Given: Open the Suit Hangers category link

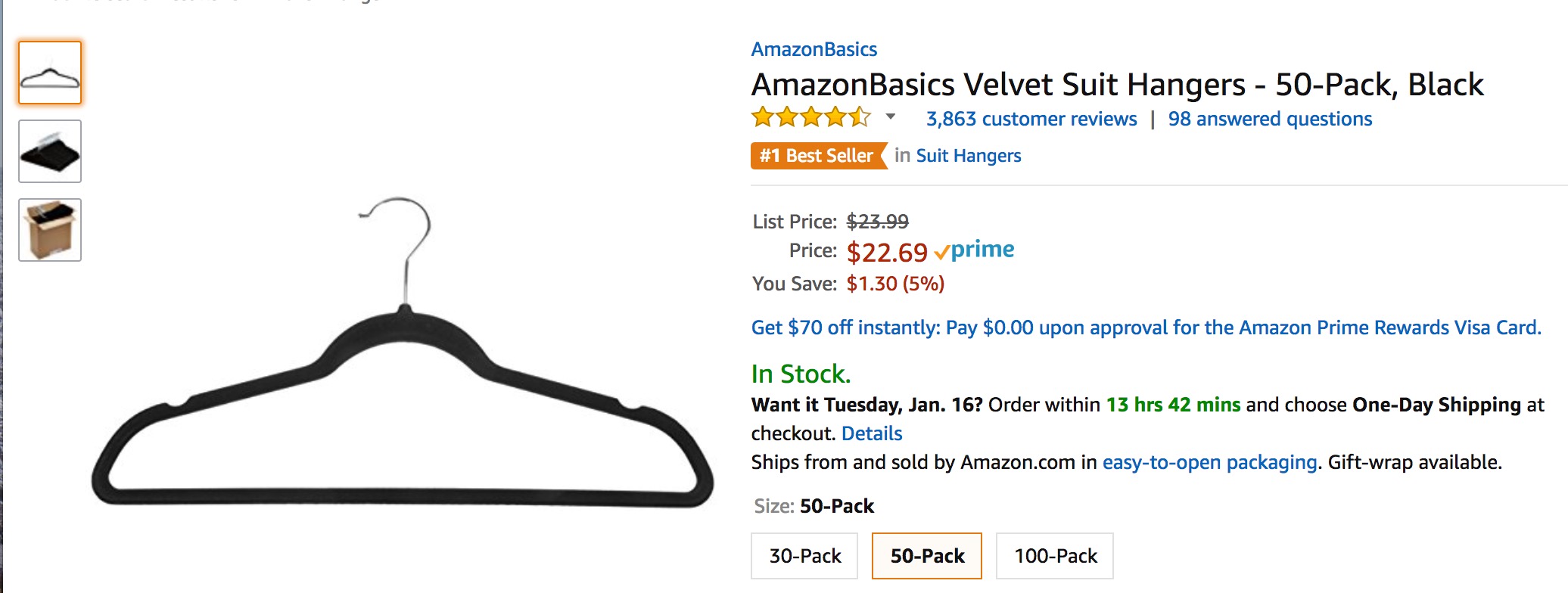Looking at the screenshot, I should pos(968,156).
